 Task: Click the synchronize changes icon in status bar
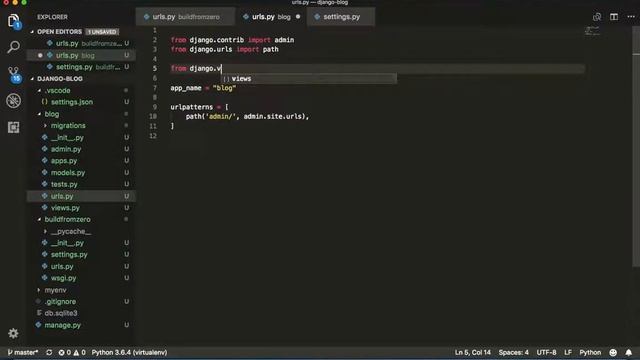pyautogui.click(x=49, y=352)
